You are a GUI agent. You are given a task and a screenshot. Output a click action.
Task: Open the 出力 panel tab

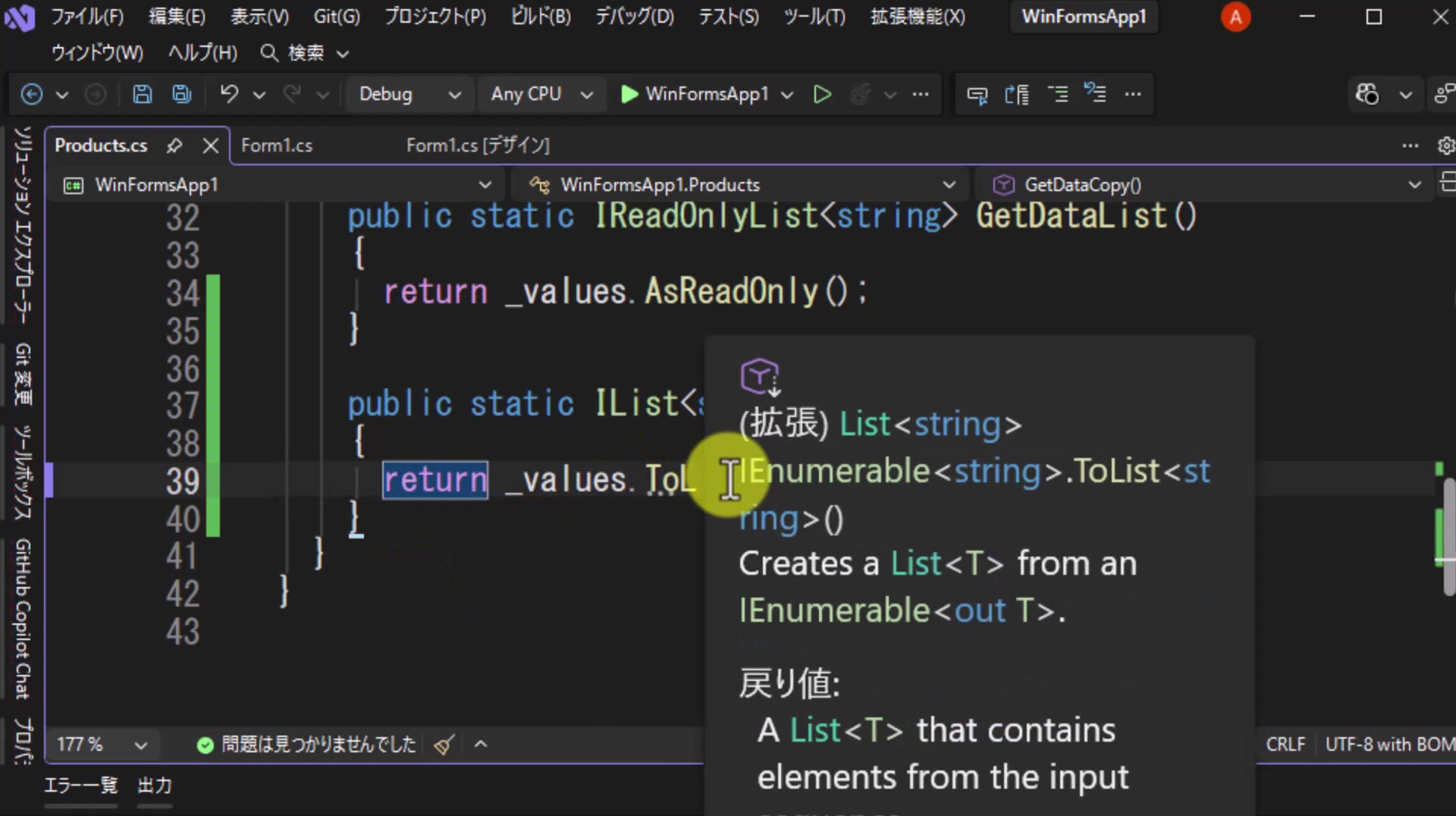155,786
